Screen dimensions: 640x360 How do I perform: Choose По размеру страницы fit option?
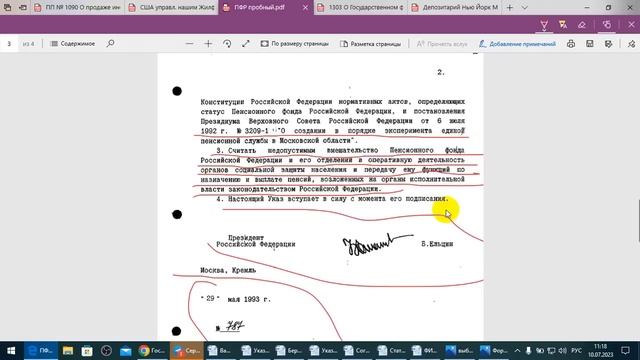tap(294, 43)
